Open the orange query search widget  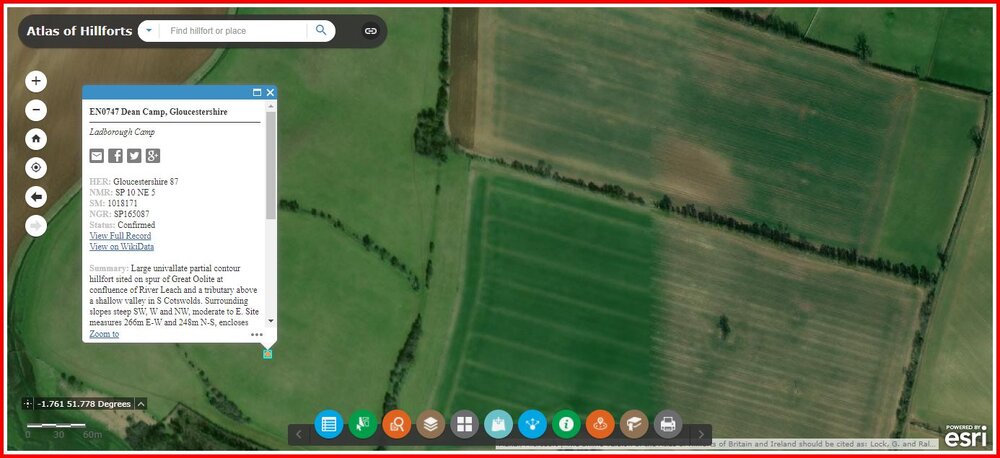397,424
